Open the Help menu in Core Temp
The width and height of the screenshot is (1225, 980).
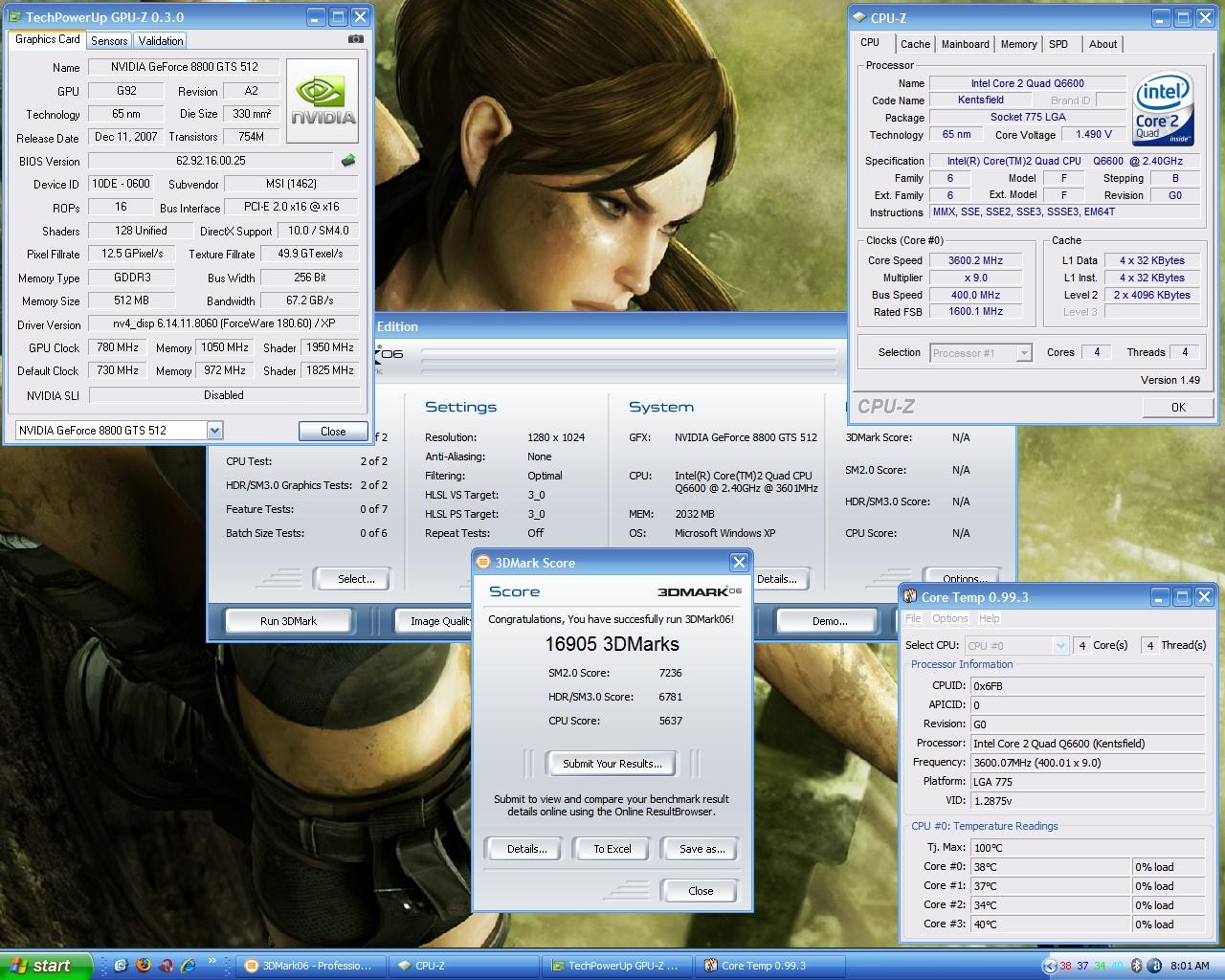(x=990, y=618)
